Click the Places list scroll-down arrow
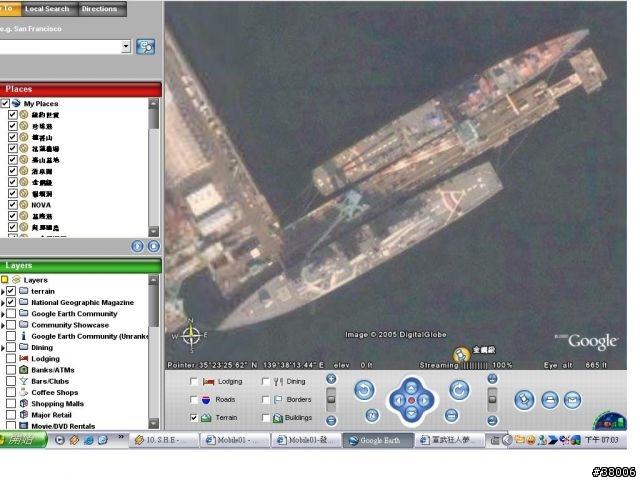 153,231
